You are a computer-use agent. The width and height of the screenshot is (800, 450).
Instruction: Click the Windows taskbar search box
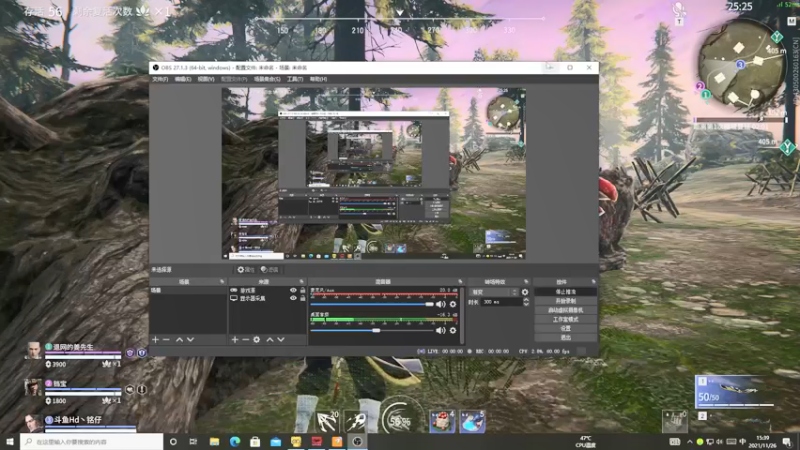tap(92, 441)
